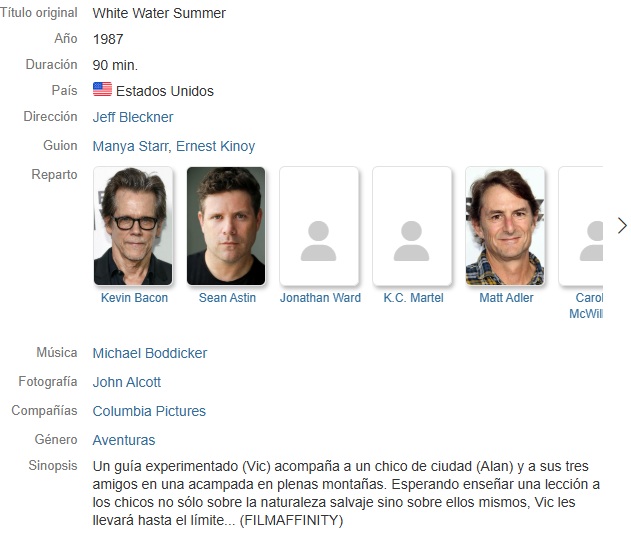
Task: Open Ernest Kinoy writer link
Action: [215, 146]
